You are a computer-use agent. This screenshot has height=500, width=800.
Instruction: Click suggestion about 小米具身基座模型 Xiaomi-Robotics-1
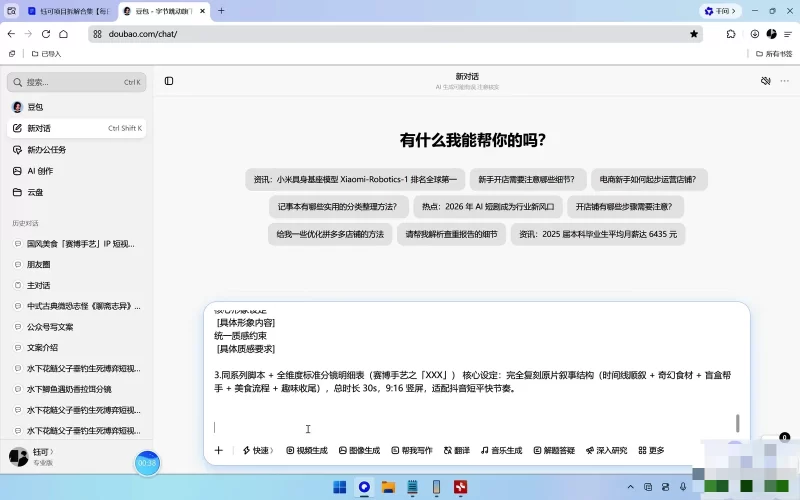coord(355,180)
